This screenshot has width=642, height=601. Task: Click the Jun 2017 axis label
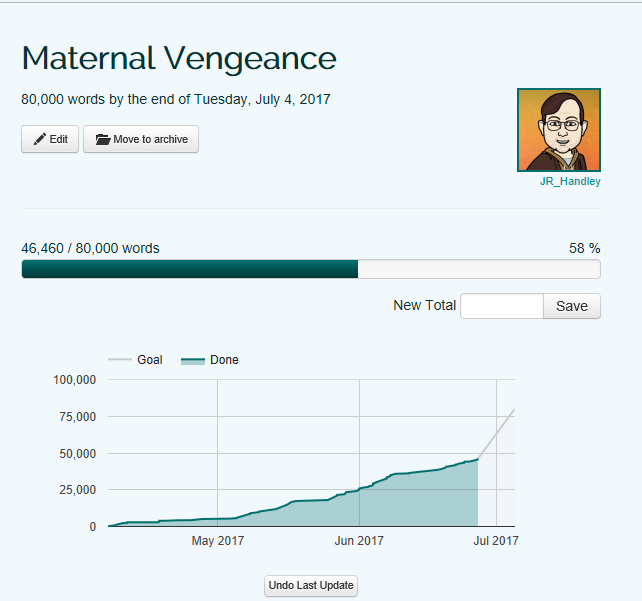click(359, 541)
